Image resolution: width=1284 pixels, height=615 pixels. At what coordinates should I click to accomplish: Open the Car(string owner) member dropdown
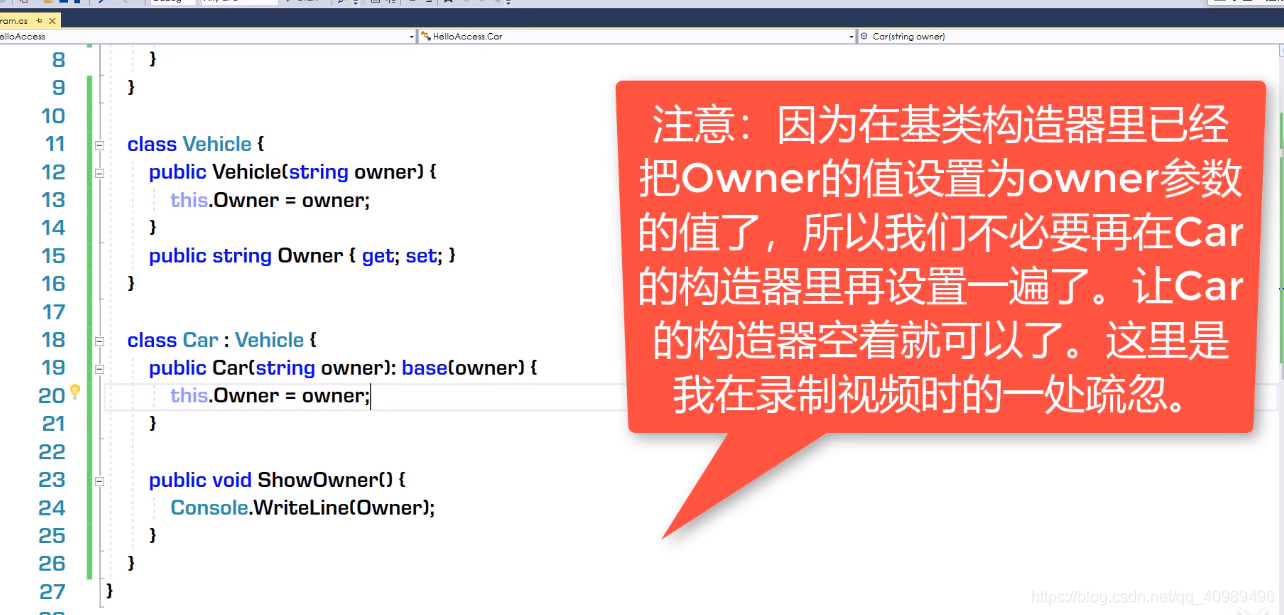tap(1070, 36)
